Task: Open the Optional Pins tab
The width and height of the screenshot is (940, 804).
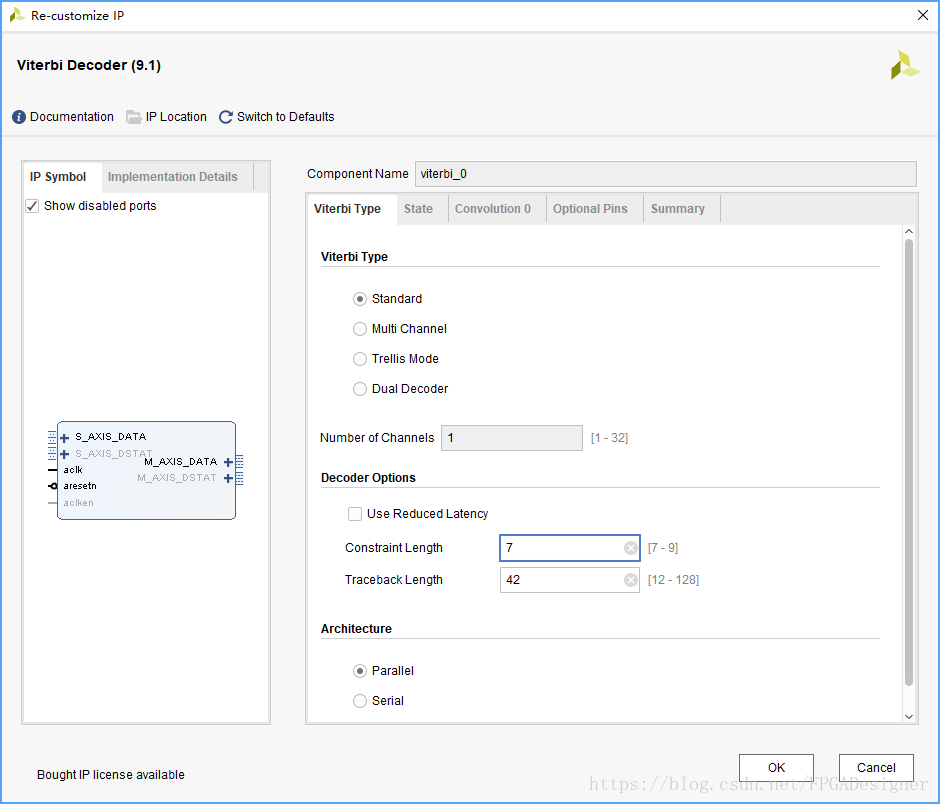Action: [x=590, y=209]
